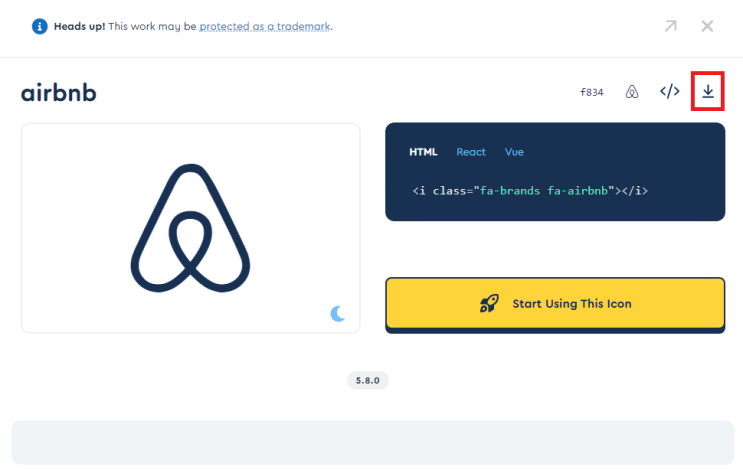Viewport: 743px width, 470px height.
Task: Click the code snippet brackets icon
Action: pos(670,91)
